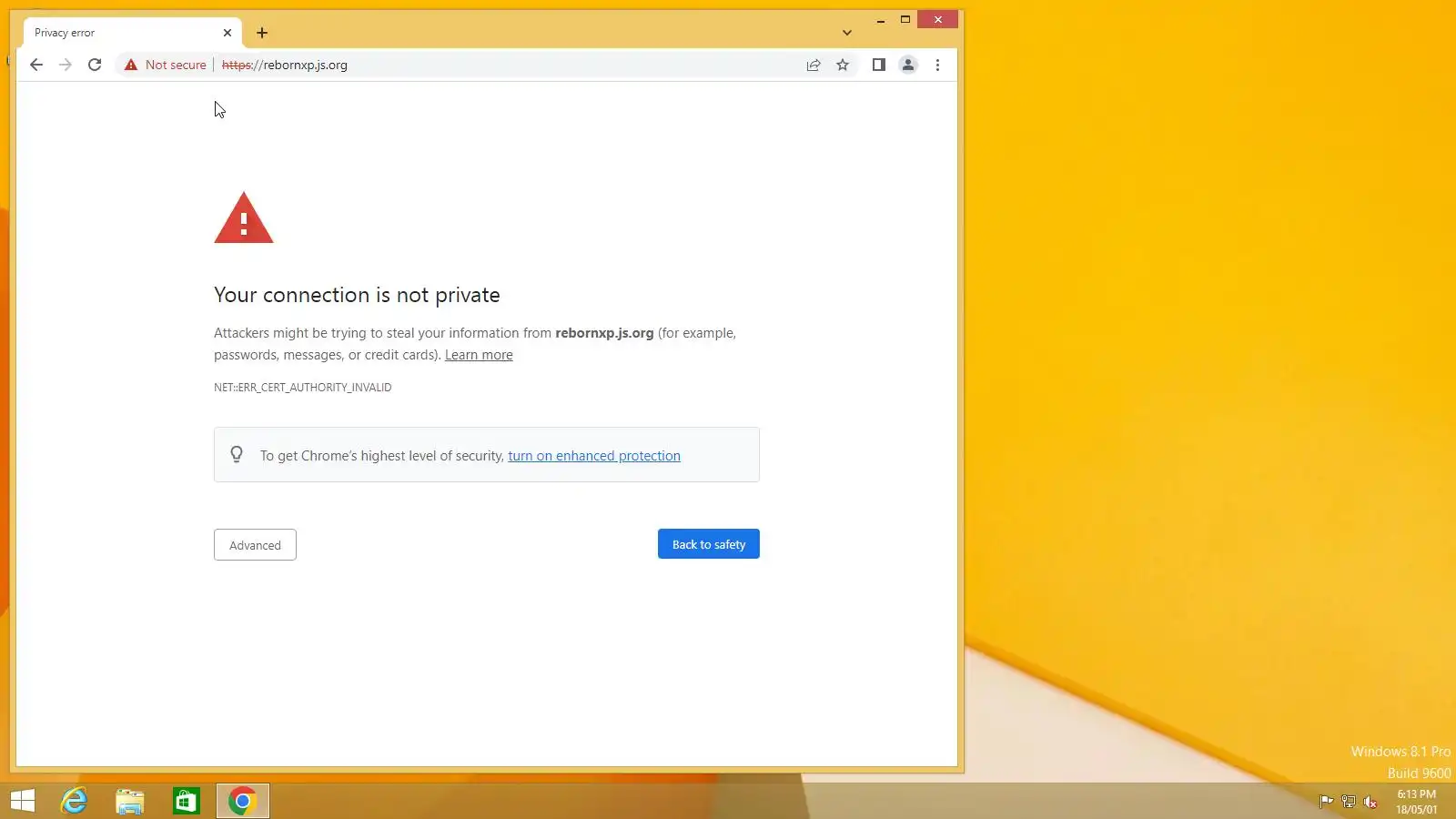Bookmark this page with the star icon
Viewport: 1456px width, 819px height.
point(843,65)
